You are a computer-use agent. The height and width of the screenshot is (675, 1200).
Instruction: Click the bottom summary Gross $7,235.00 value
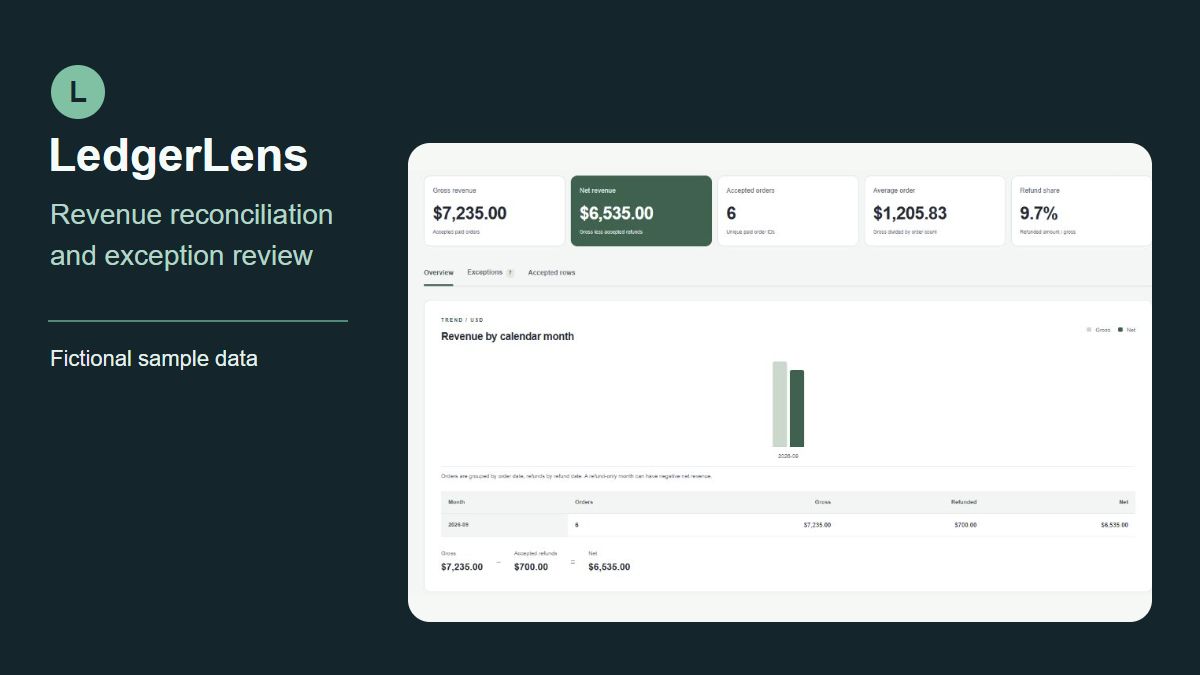click(x=462, y=567)
